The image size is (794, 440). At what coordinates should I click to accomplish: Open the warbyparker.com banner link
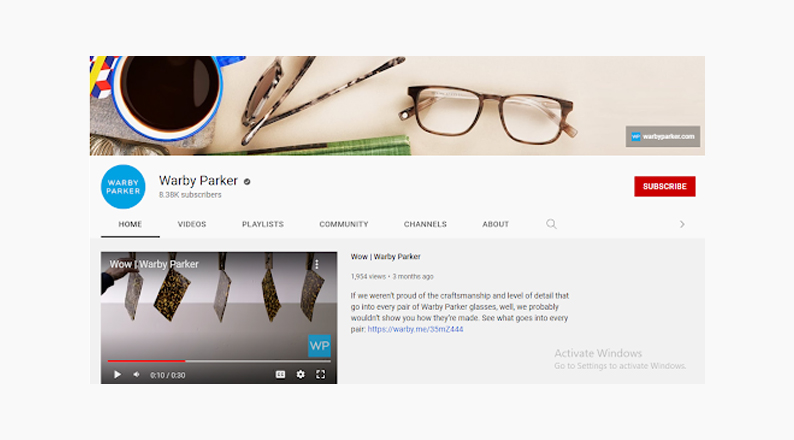(x=663, y=136)
